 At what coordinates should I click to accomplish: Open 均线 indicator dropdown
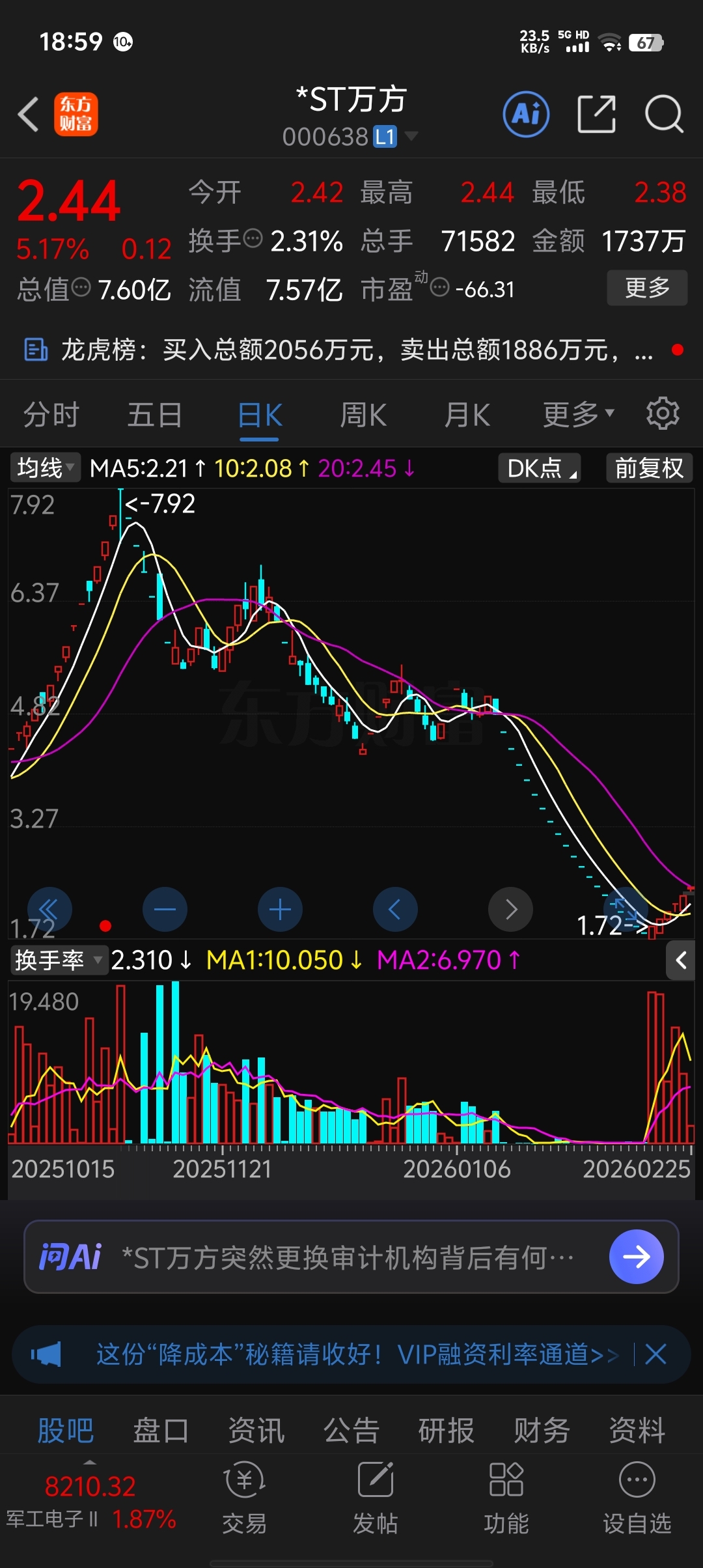click(x=45, y=468)
